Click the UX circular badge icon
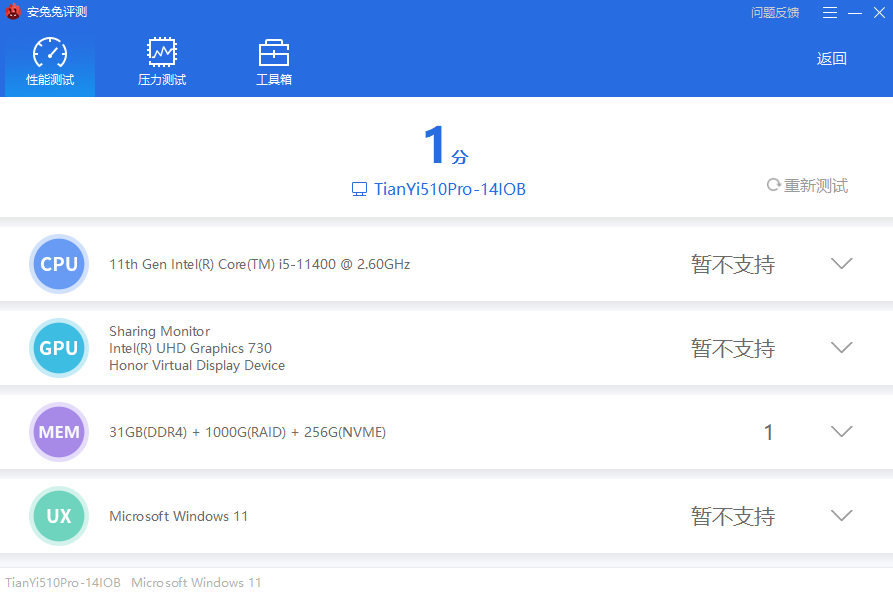Screen dimensions: 893x594 (59, 516)
